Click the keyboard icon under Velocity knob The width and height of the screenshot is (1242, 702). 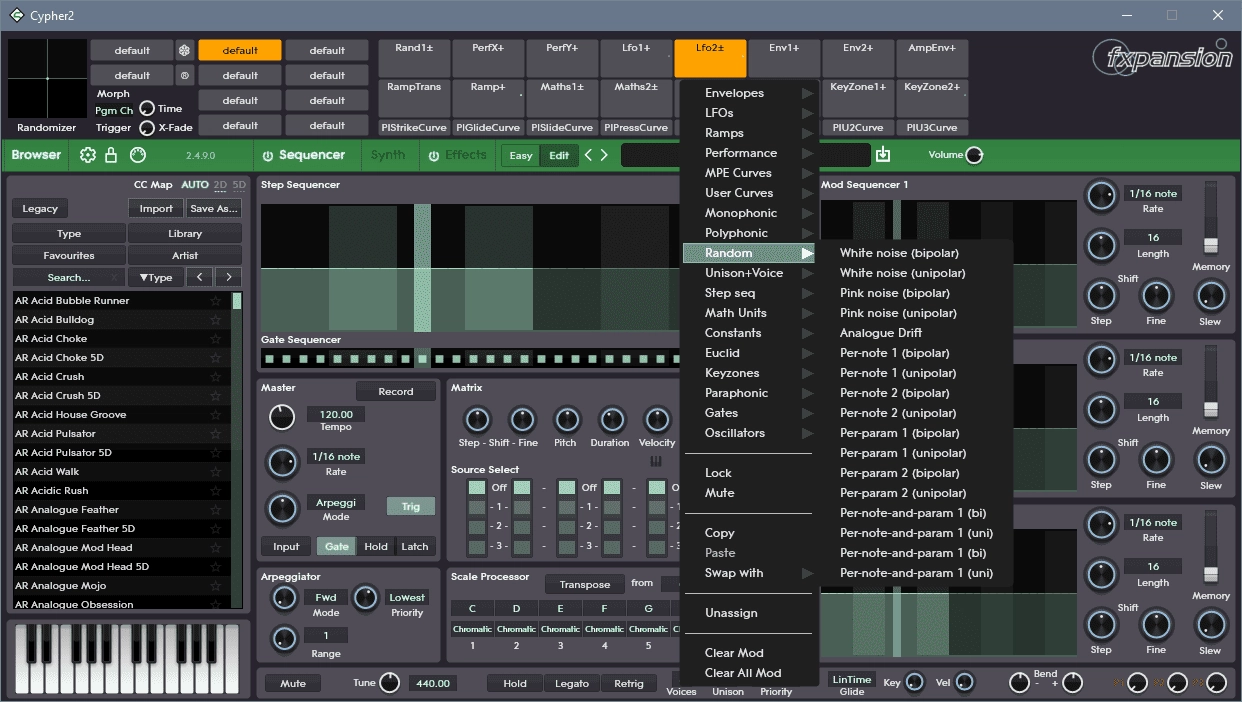[657, 461]
